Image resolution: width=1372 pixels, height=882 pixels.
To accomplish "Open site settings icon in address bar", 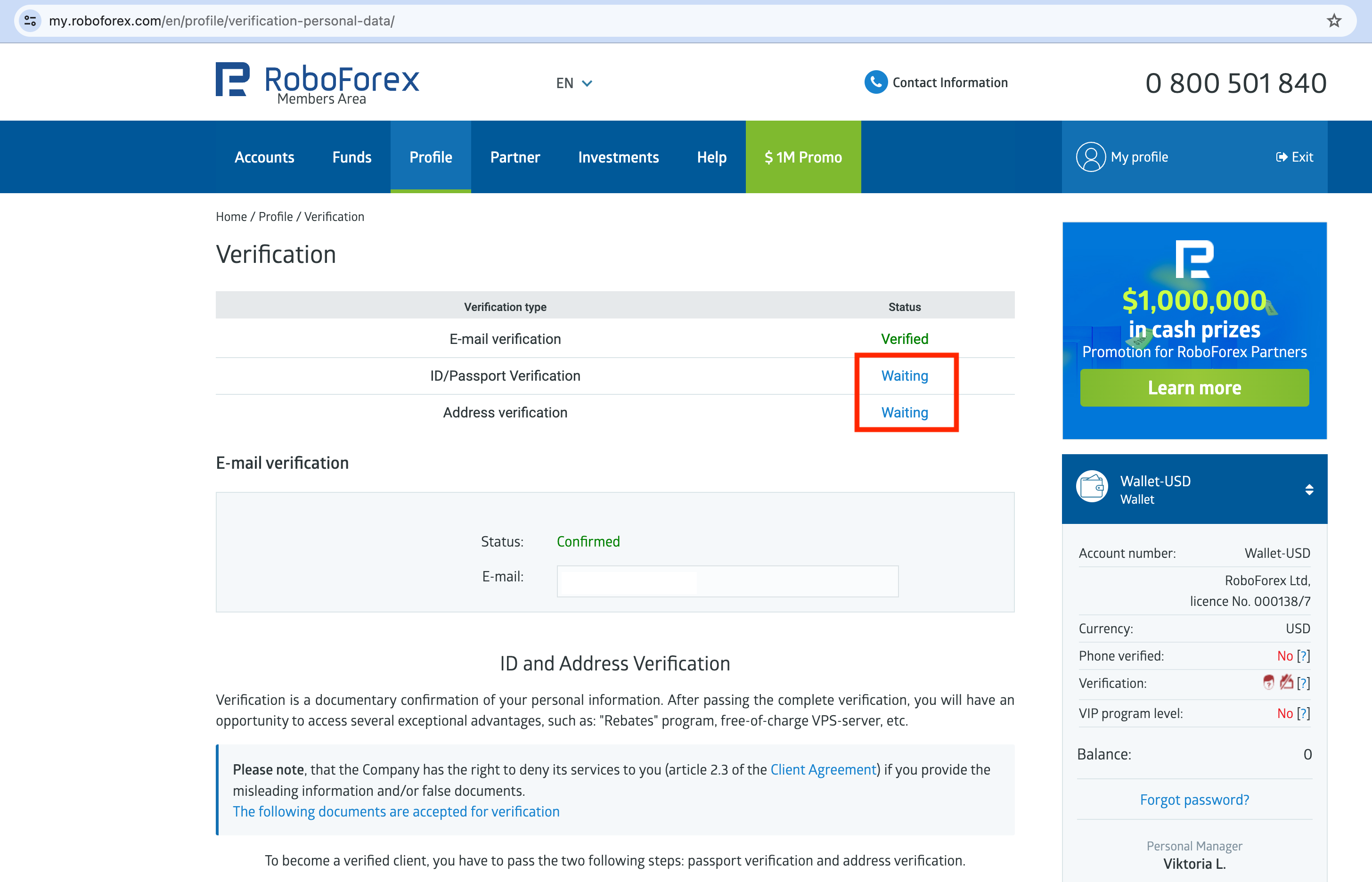I will click(30, 21).
